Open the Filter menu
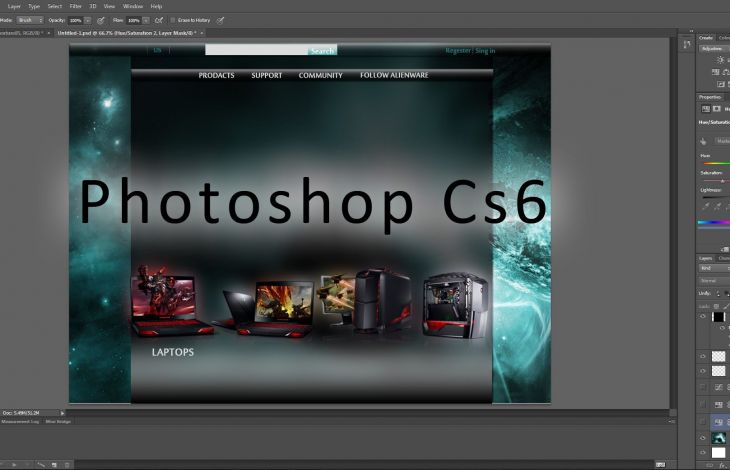Screen dimensions: 730x470 pos(75,7)
